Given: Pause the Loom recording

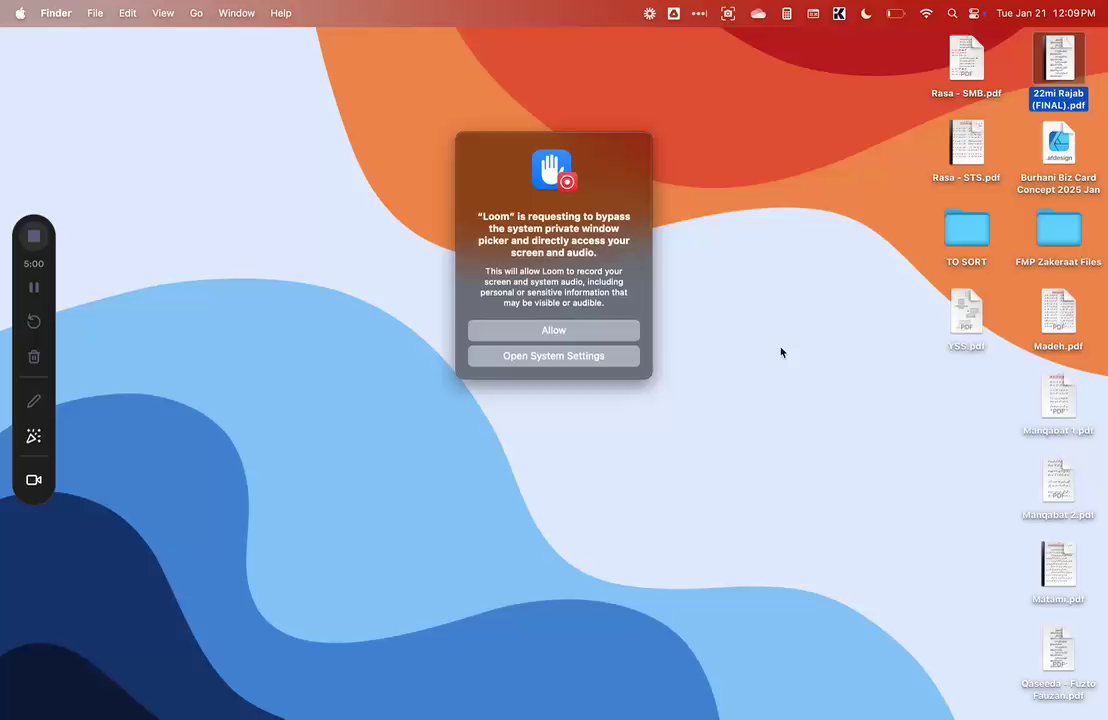Looking at the screenshot, I should point(34,288).
